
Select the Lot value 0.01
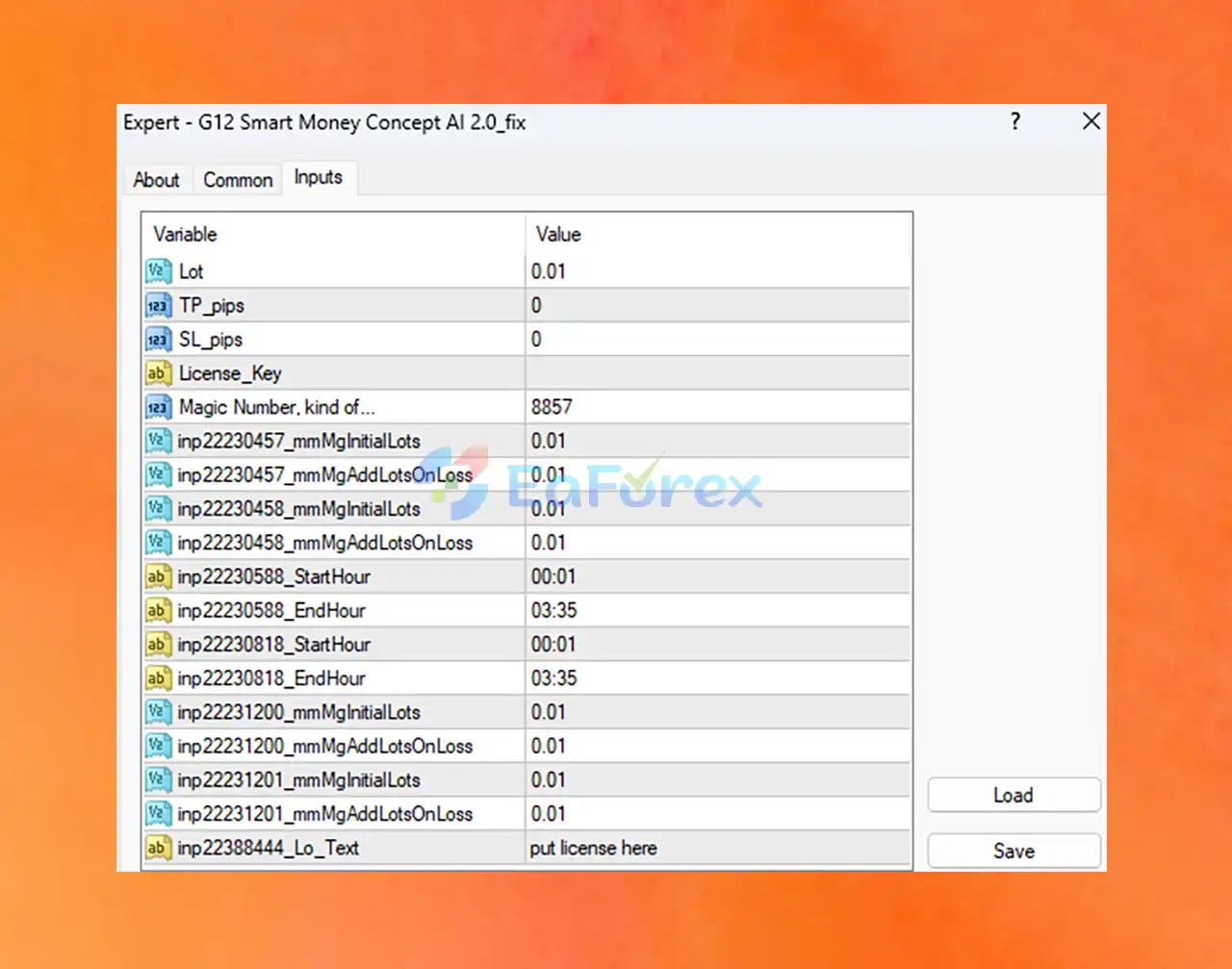tap(718, 271)
